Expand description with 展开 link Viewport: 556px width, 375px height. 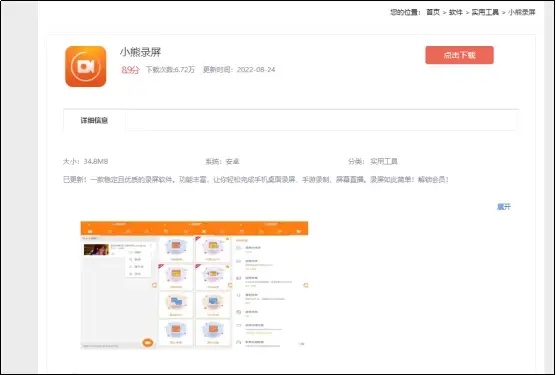tap(504, 207)
